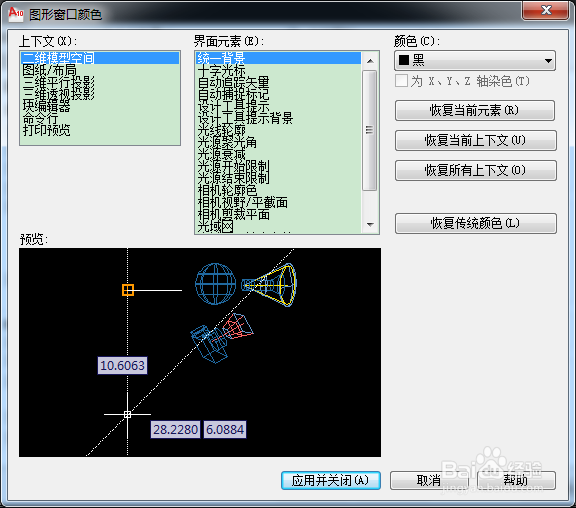The image size is (576, 508).
Task: Select 命令行 context
Action: 100,118
